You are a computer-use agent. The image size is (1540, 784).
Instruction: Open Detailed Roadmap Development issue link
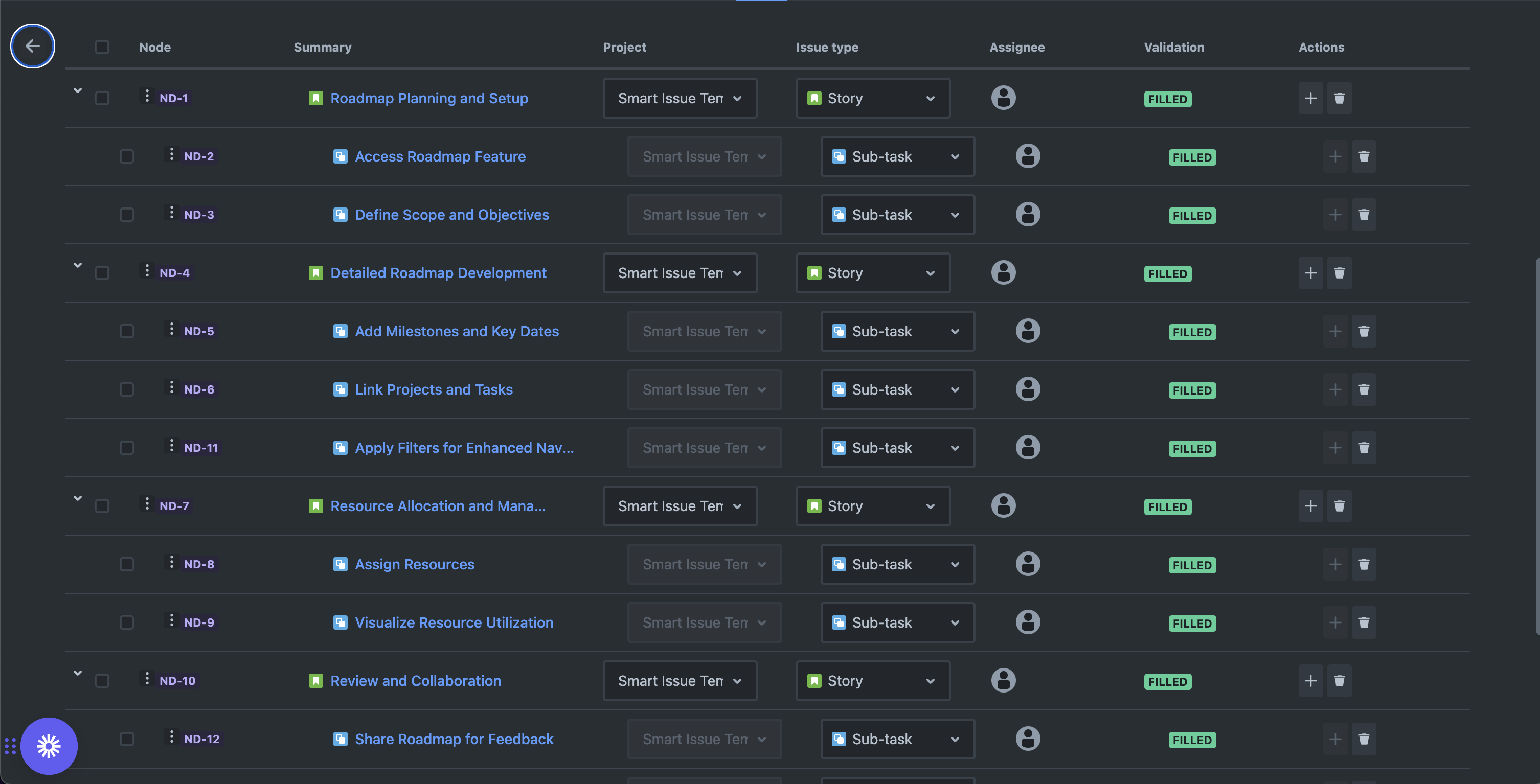point(438,273)
